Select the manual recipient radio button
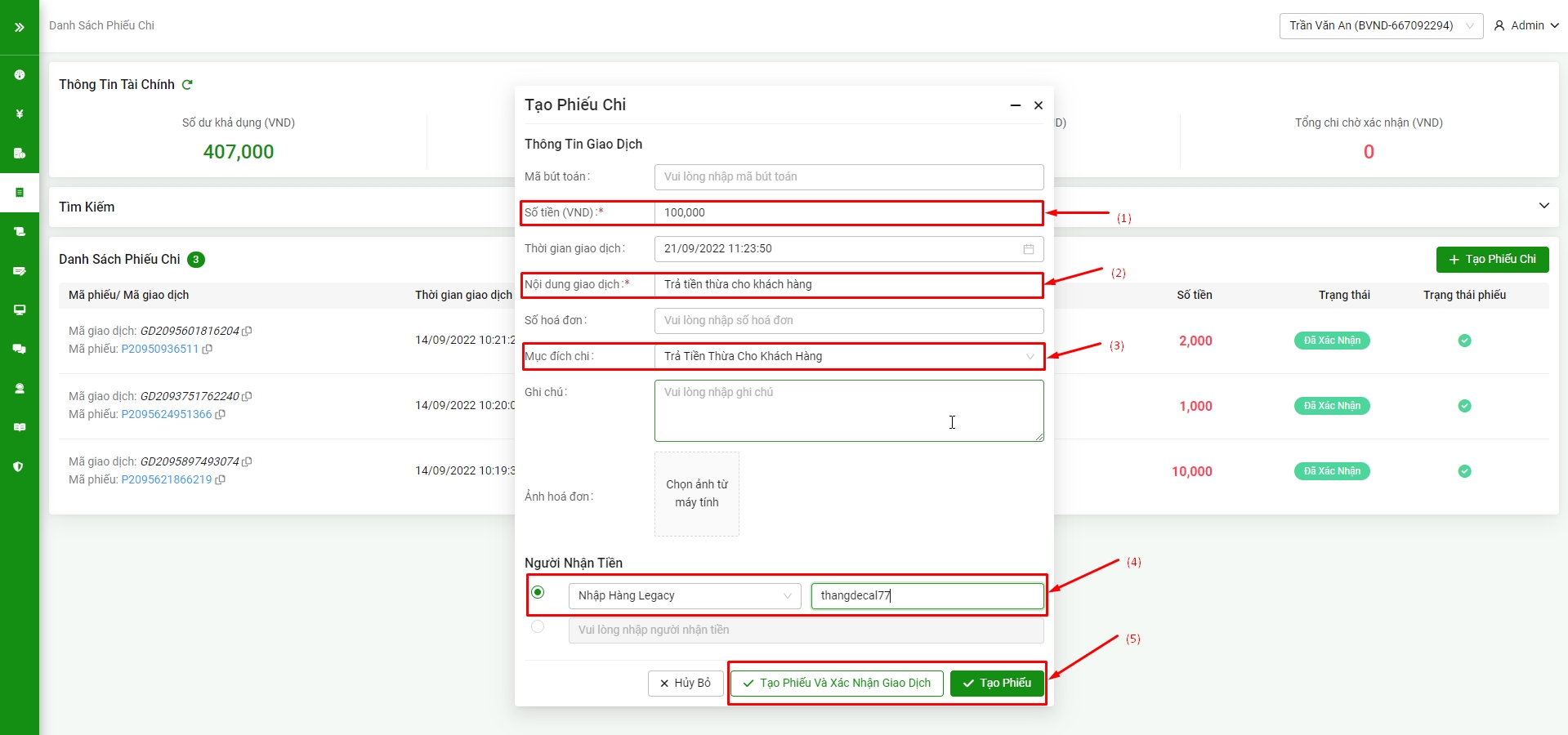Image resolution: width=1568 pixels, height=735 pixels. pos(538,626)
